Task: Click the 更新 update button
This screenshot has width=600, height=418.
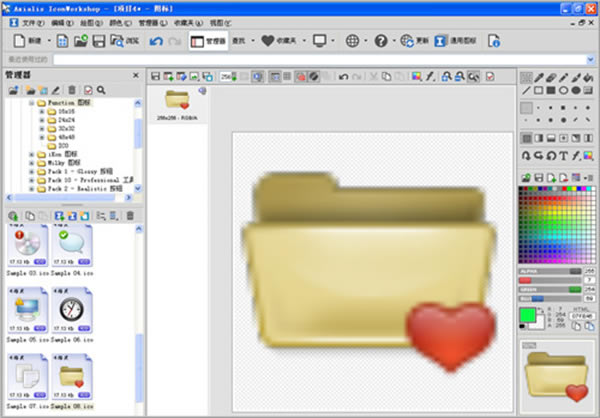Action: point(414,41)
